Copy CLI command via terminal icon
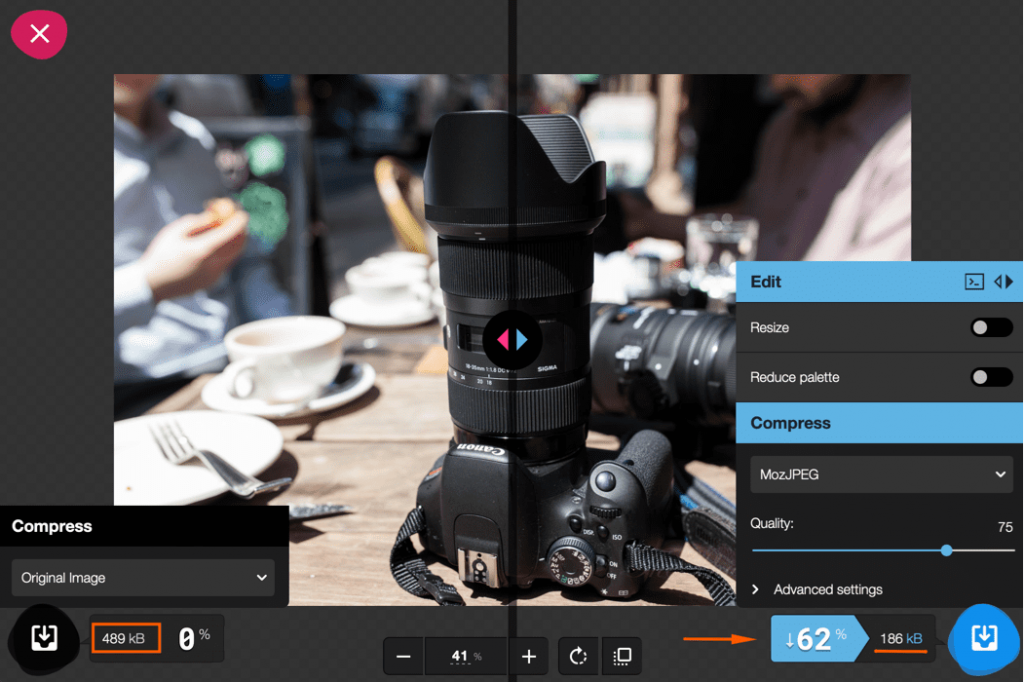1024x682 pixels. 973,282
